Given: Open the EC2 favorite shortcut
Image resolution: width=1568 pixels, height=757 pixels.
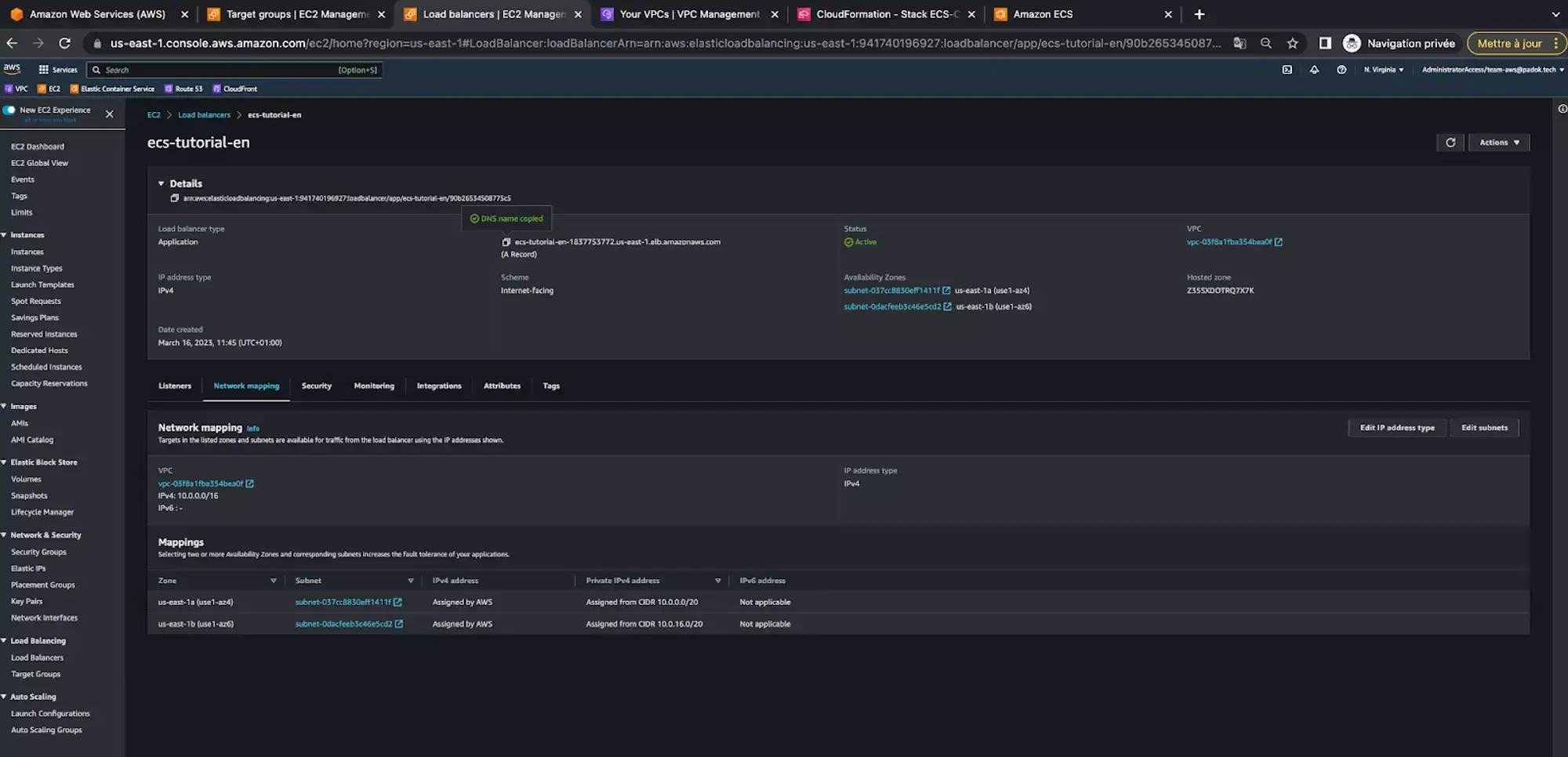Looking at the screenshot, I should (49, 89).
